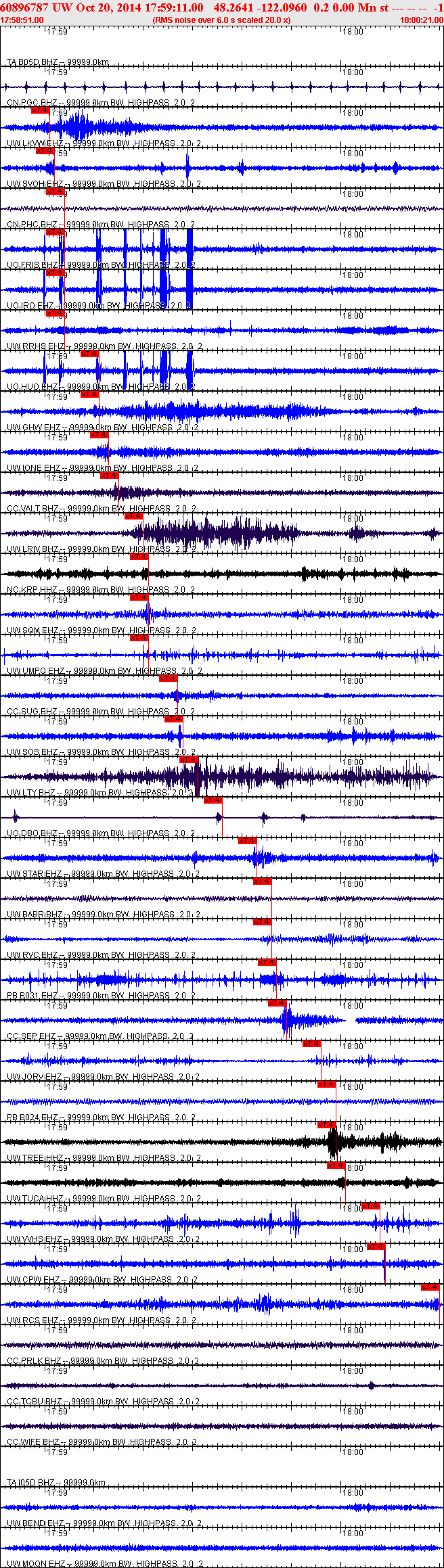Select the UW RRHS EHZ station label
The width and height of the screenshot is (444, 1568).
coord(104,346)
